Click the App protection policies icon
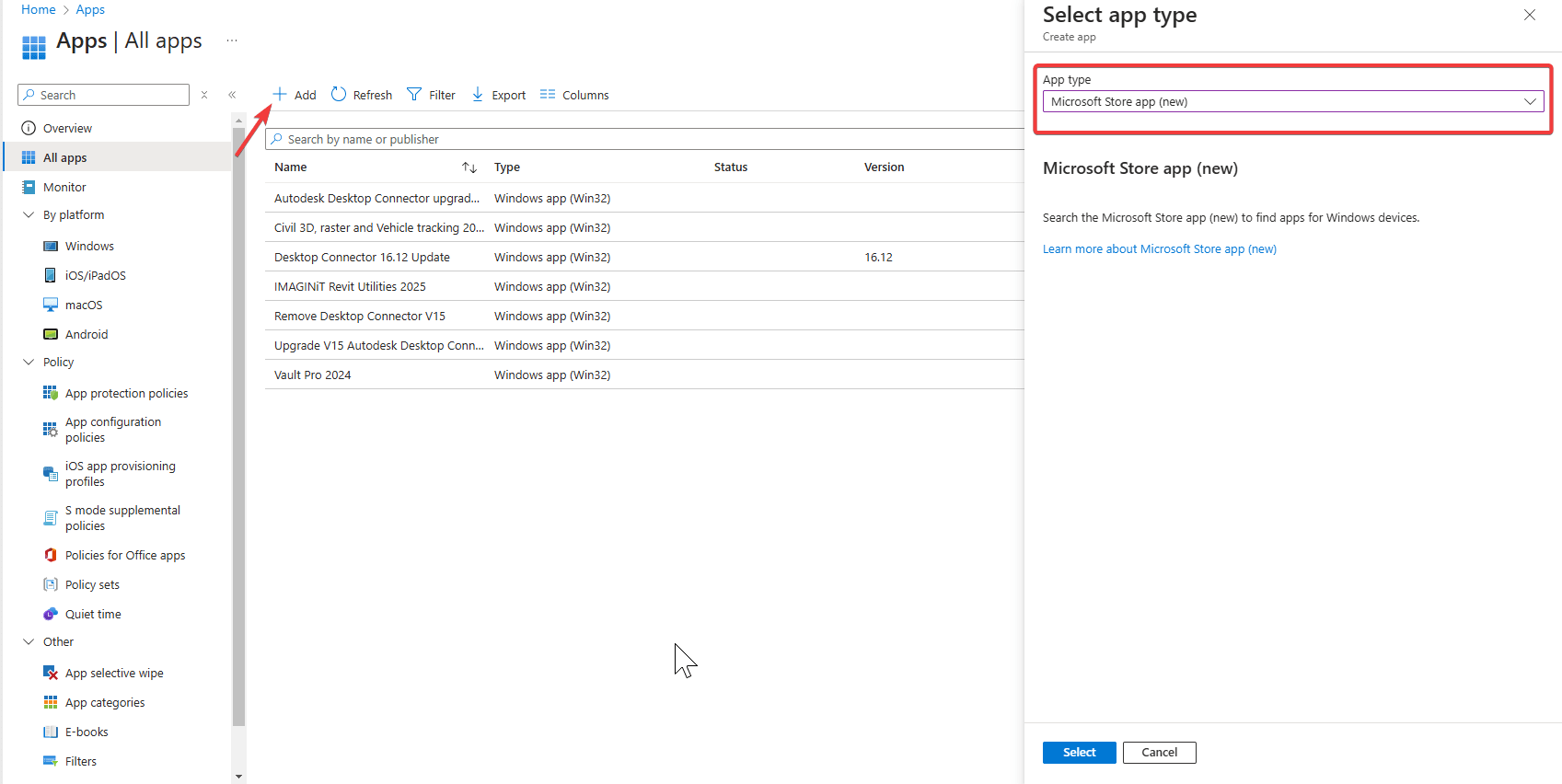Image resolution: width=1562 pixels, height=784 pixels. pos(51,393)
